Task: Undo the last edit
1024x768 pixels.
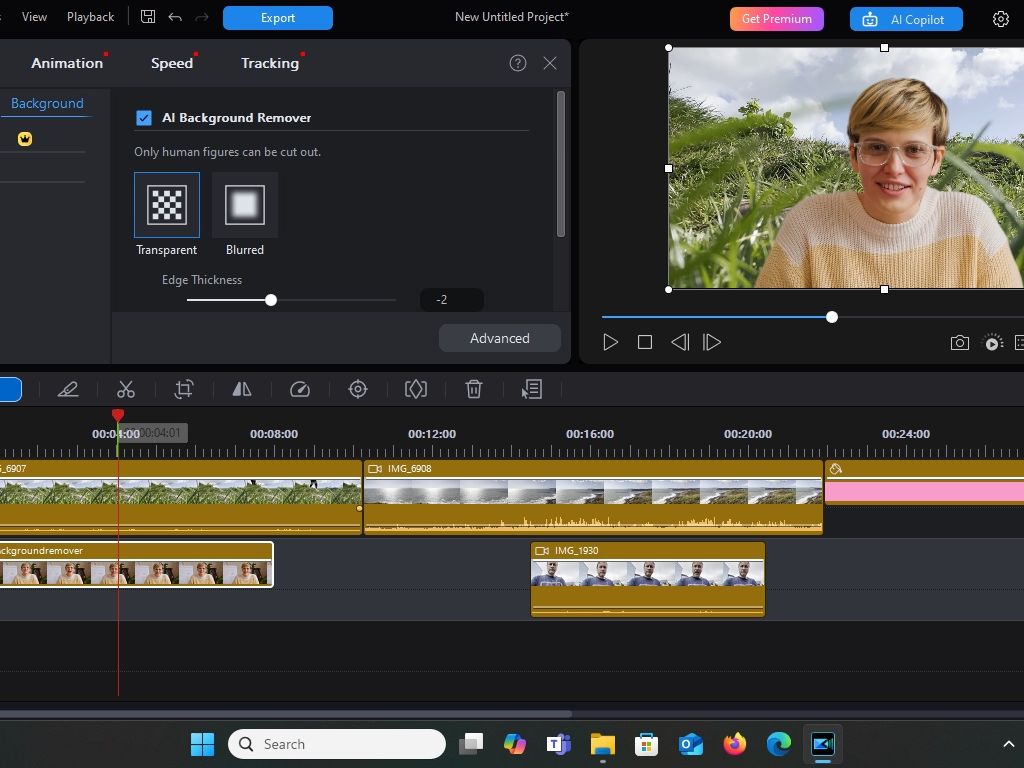Action: click(175, 17)
